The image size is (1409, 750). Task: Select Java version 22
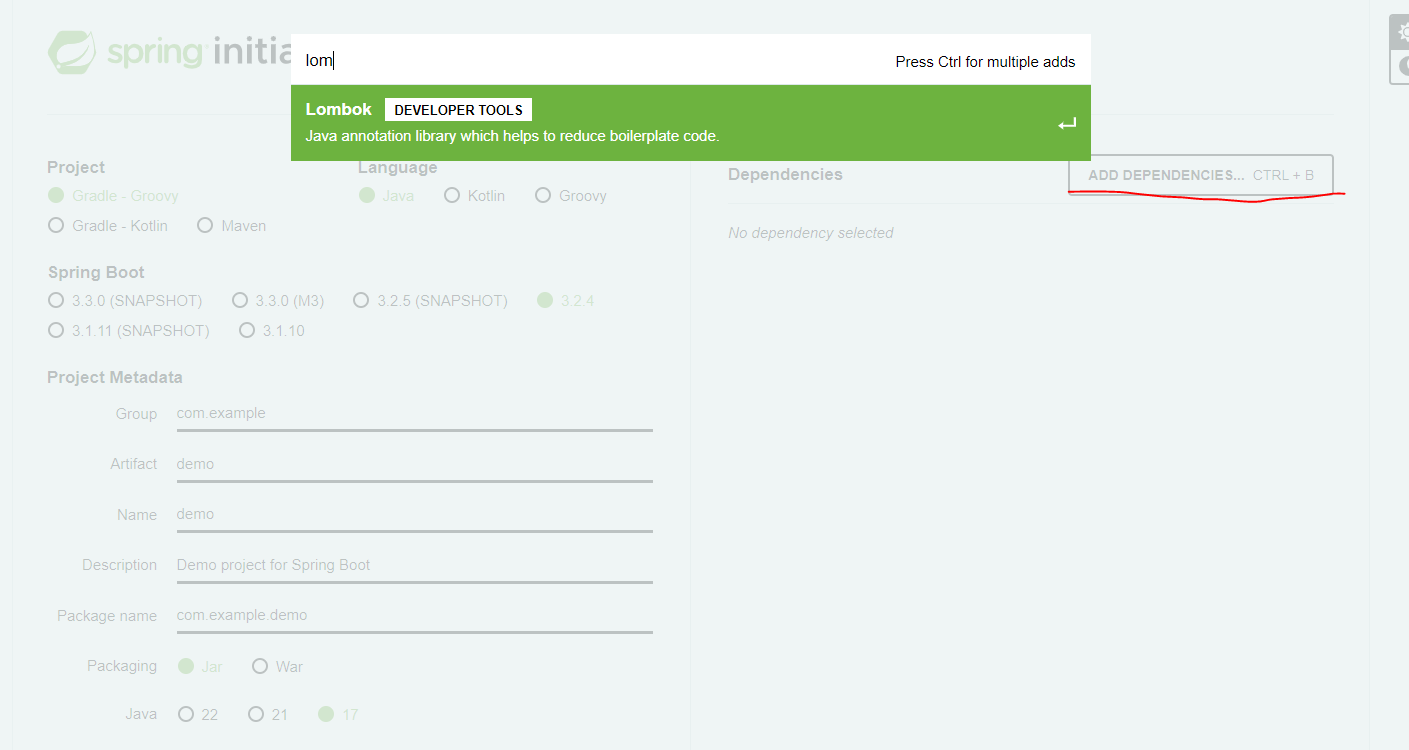click(x=198, y=714)
